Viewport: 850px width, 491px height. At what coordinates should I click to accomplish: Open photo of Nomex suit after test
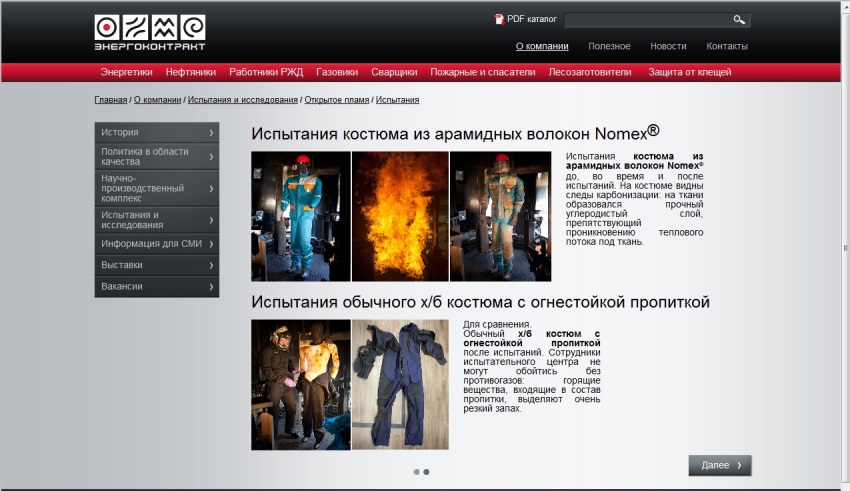click(x=500, y=216)
